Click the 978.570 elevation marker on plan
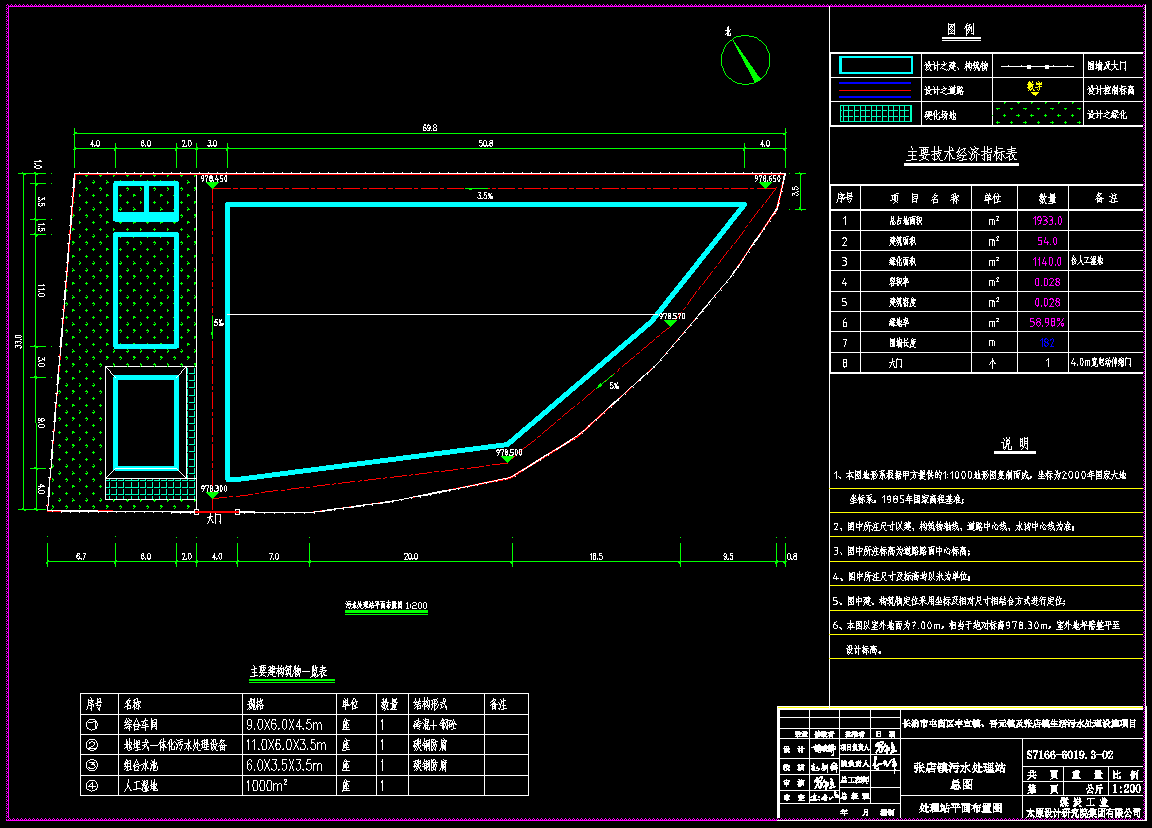1152x828 pixels. pyautogui.click(x=671, y=317)
